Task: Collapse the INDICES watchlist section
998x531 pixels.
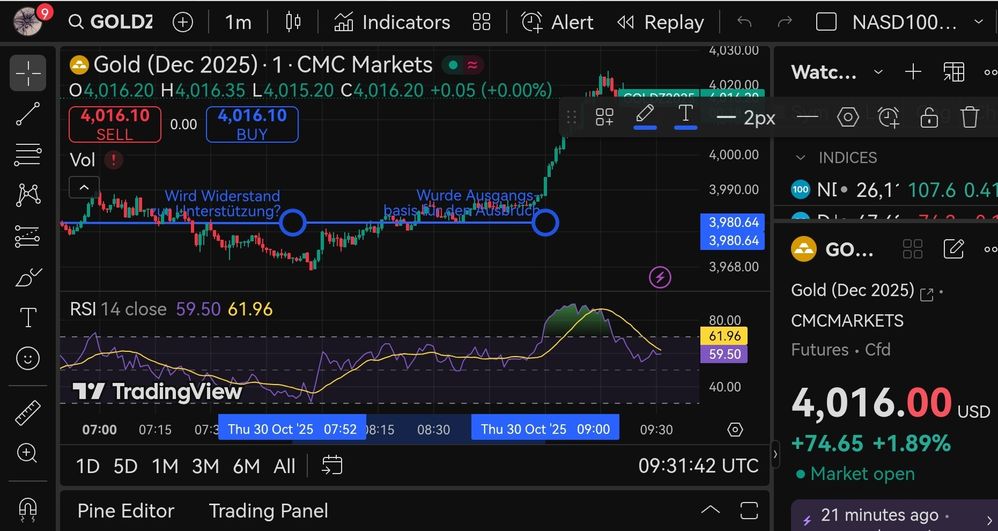Action: pyautogui.click(x=801, y=157)
